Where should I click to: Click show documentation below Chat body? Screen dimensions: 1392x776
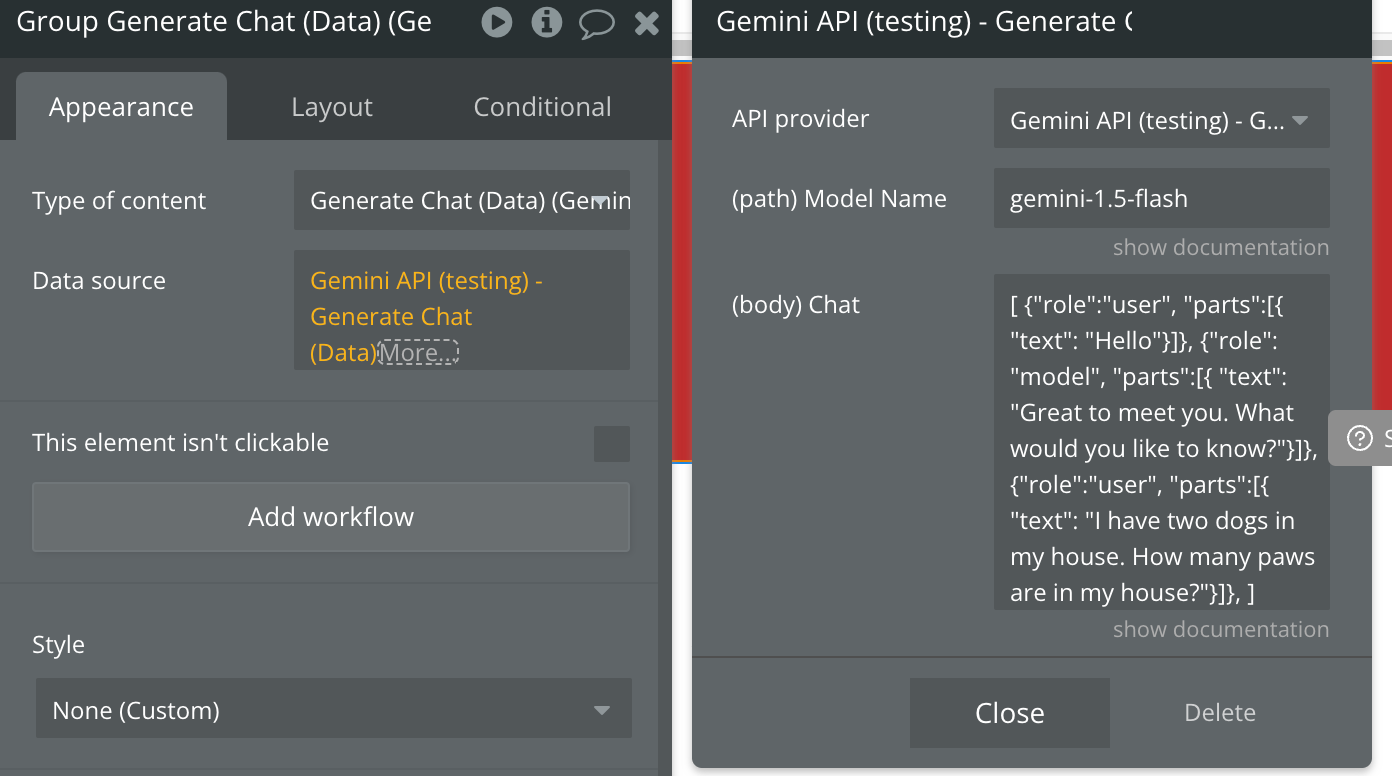(x=1221, y=629)
